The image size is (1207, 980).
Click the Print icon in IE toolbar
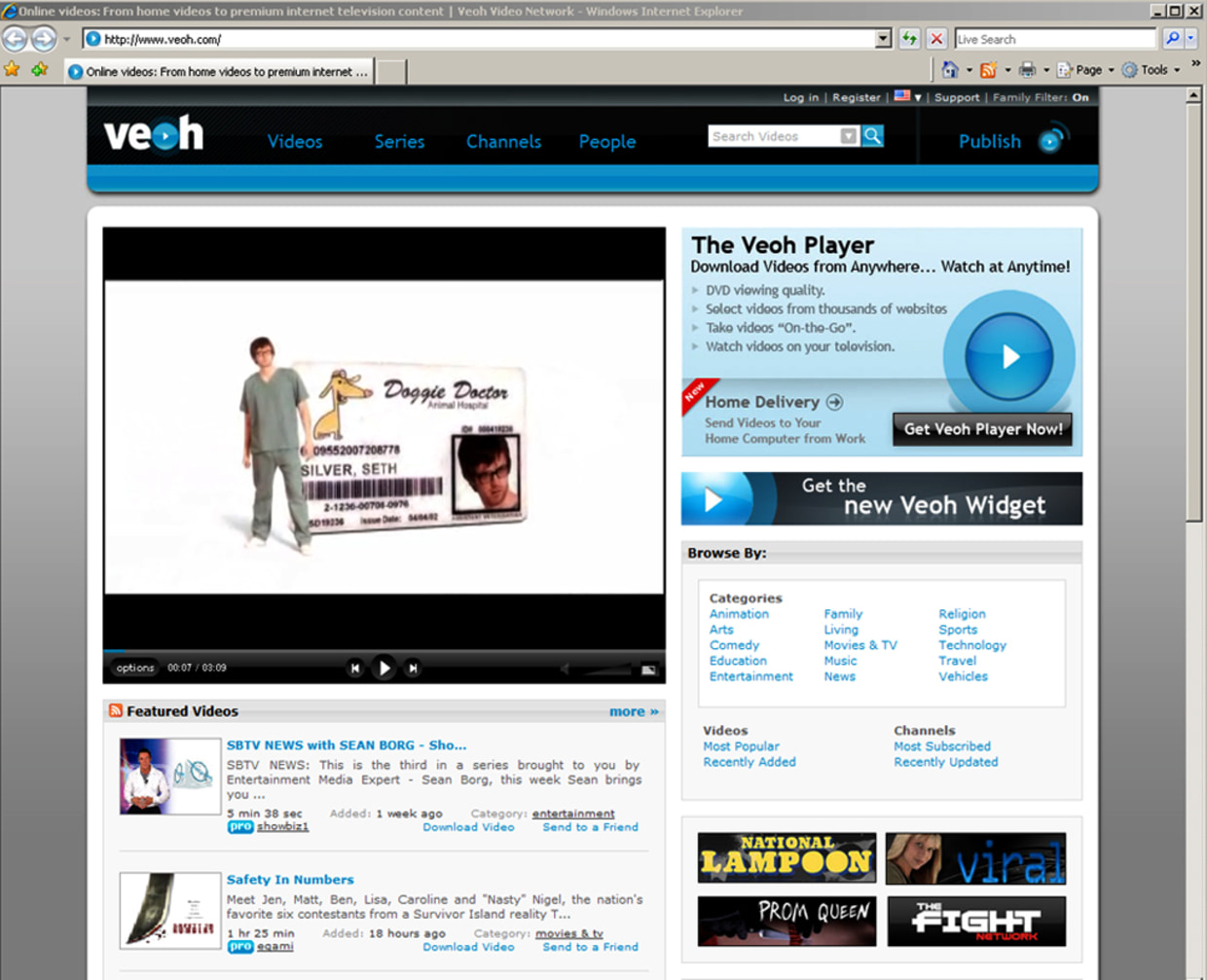[x=1027, y=69]
